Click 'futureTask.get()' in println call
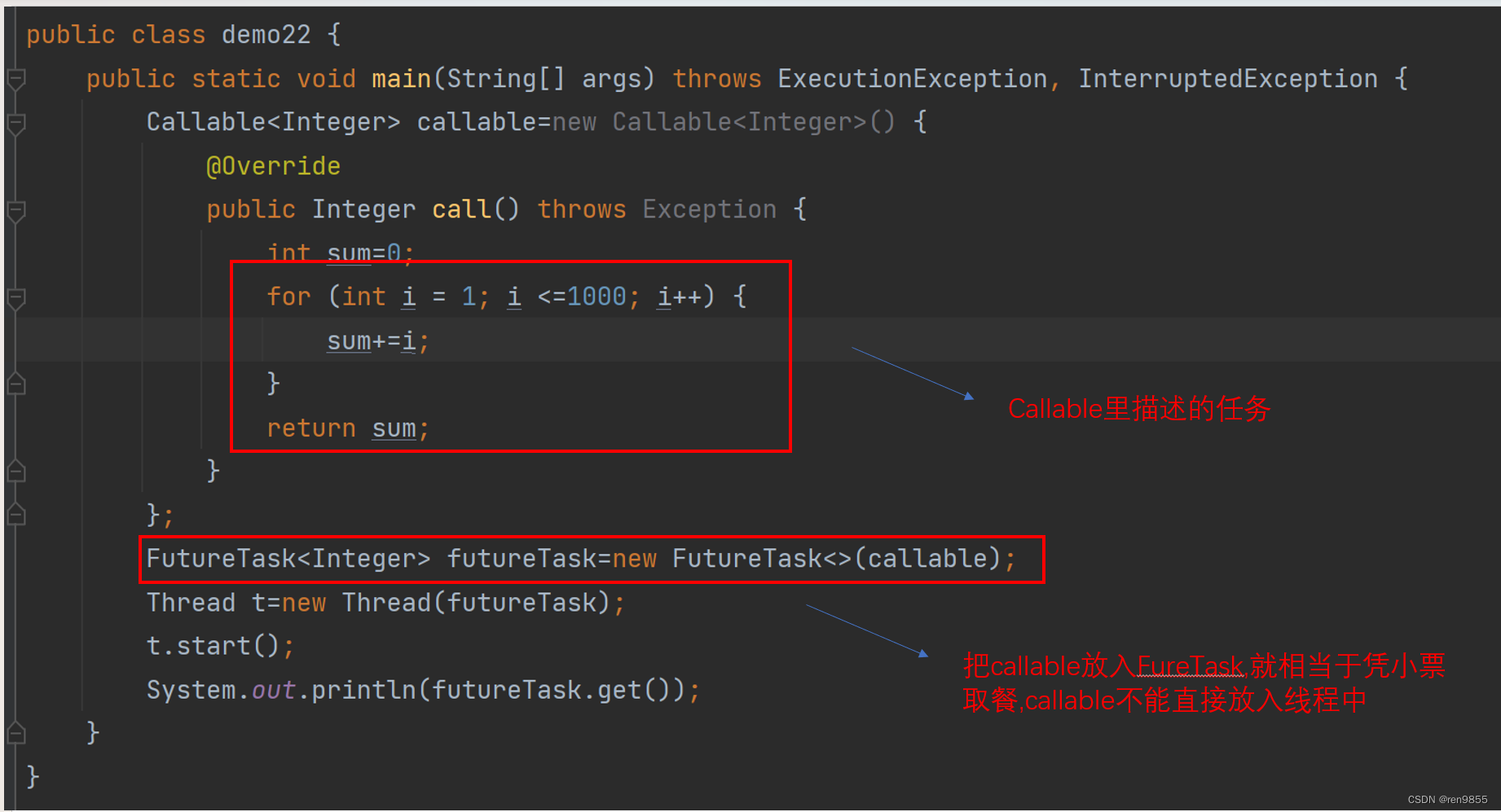This screenshot has height=812, width=1501. (x=550, y=690)
